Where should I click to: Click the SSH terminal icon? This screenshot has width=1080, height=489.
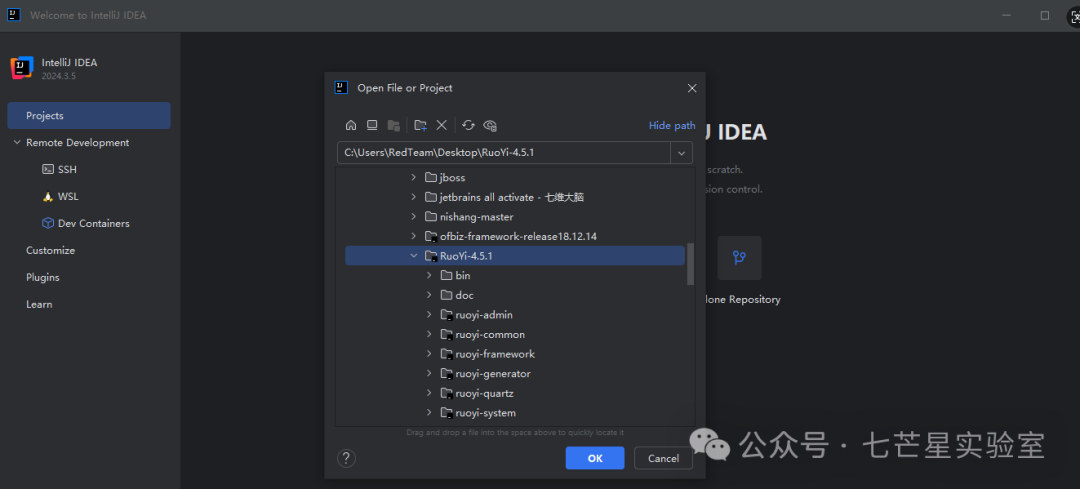[x=48, y=169]
